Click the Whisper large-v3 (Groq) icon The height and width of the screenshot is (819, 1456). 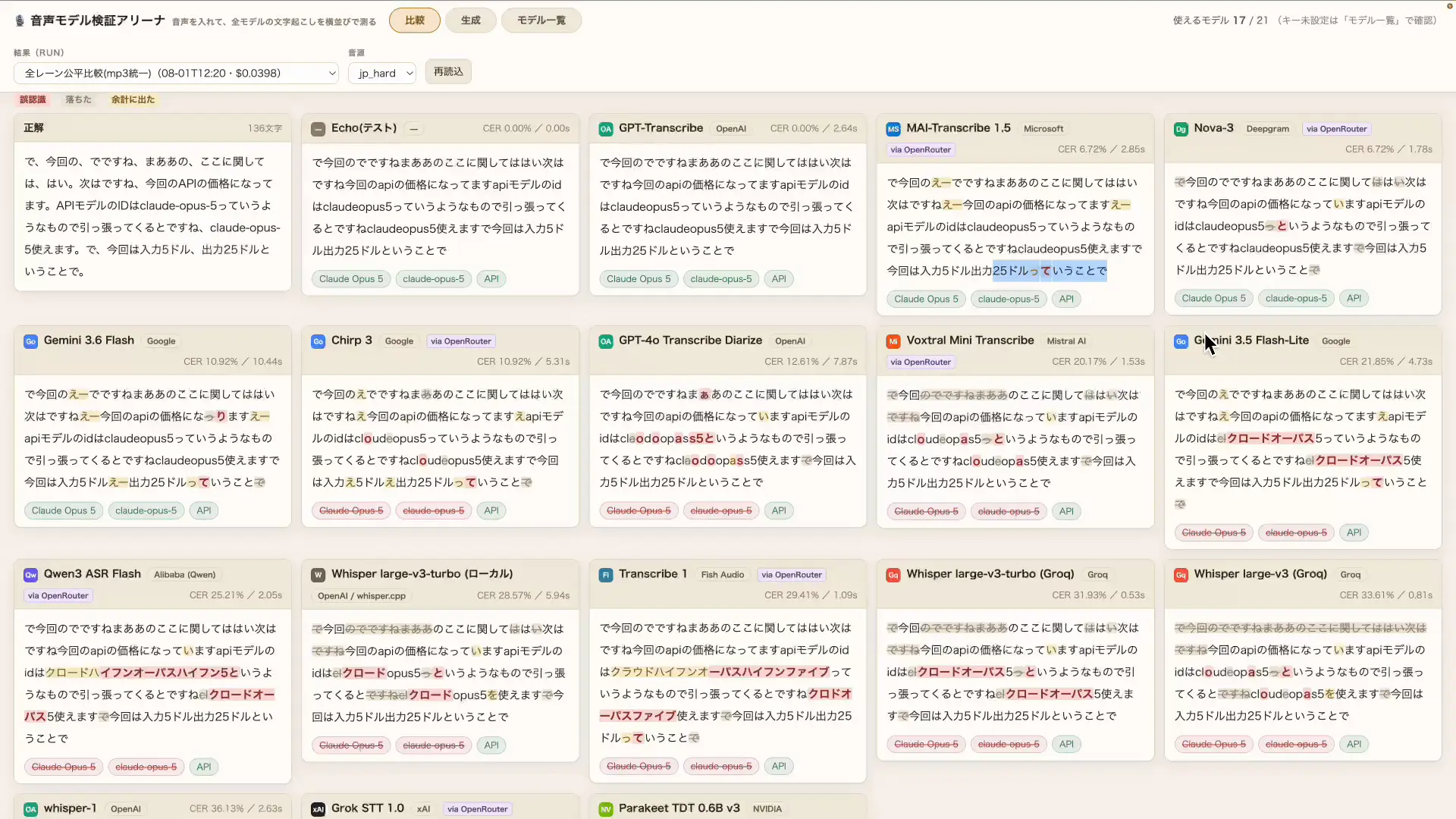[1181, 575]
